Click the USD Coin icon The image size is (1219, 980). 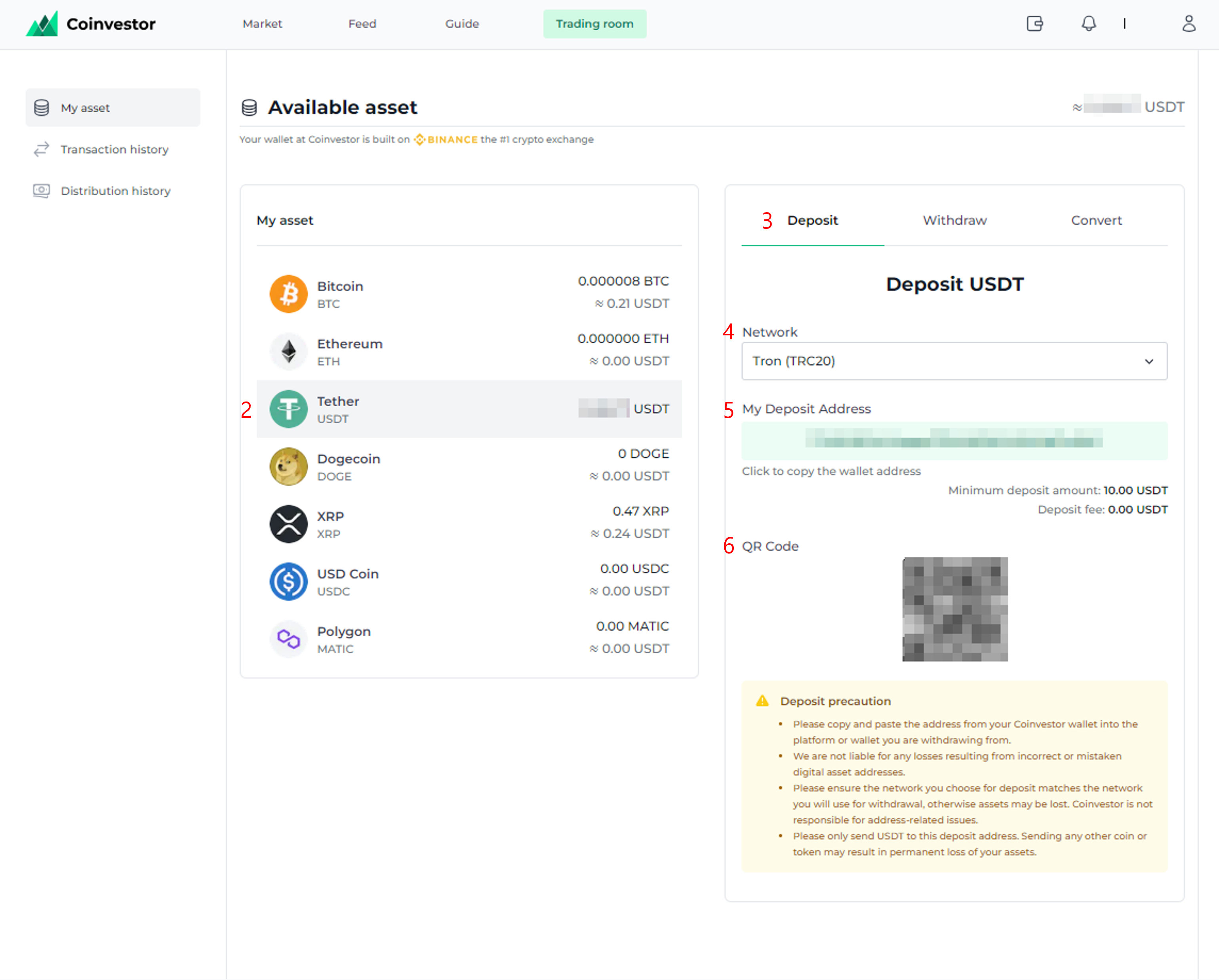[x=288, y=582]
